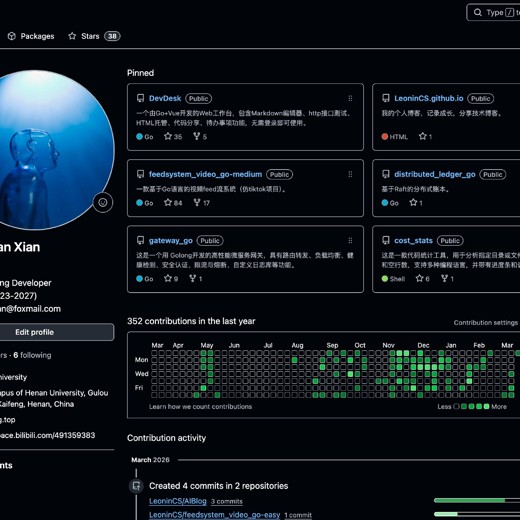
Task: Open feedsystem_video_go-medium forks icon
Action: pos(197,203)
